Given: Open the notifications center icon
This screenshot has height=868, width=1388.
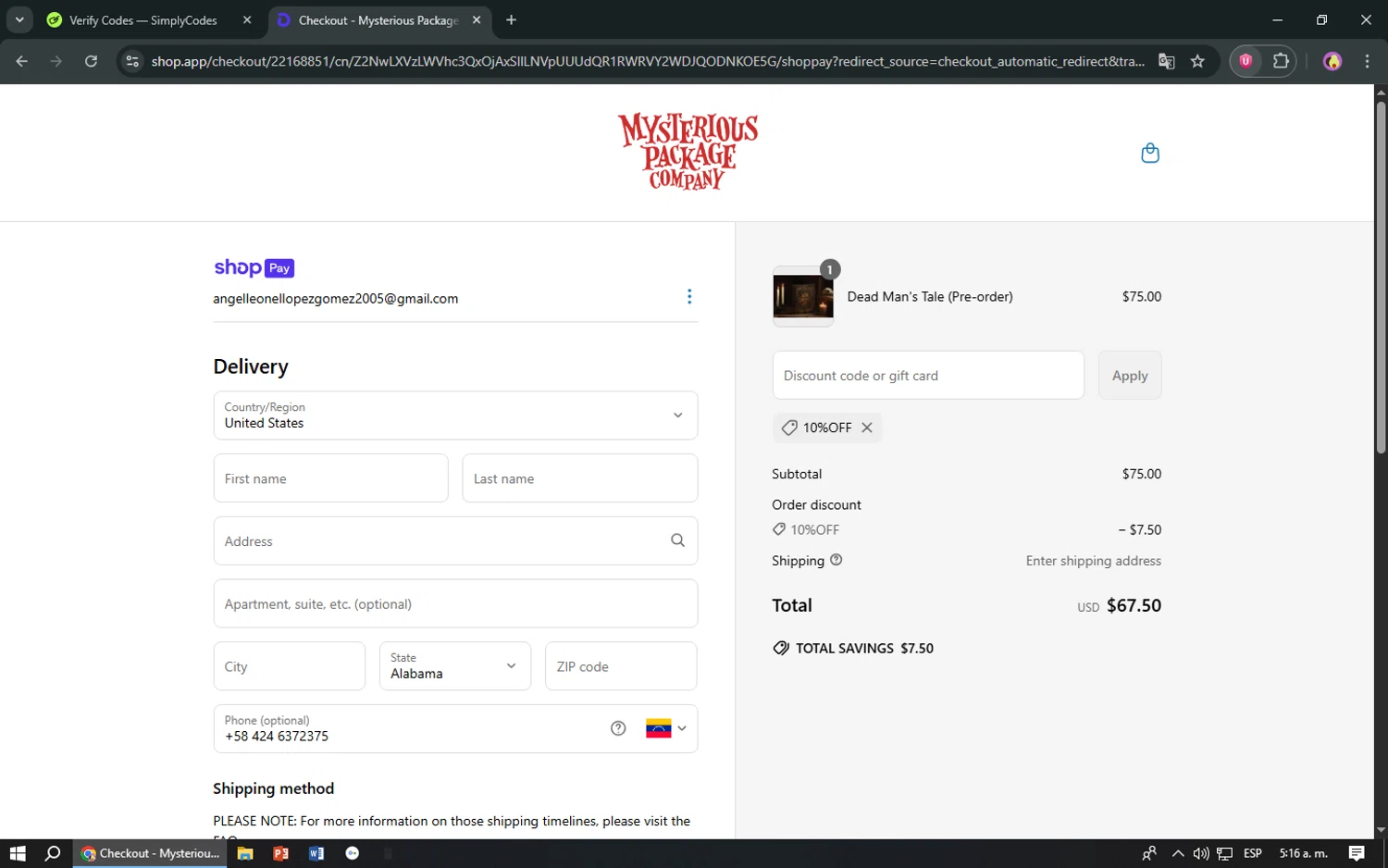Looking at the screenshot, I should click(x=1357, y=853).
